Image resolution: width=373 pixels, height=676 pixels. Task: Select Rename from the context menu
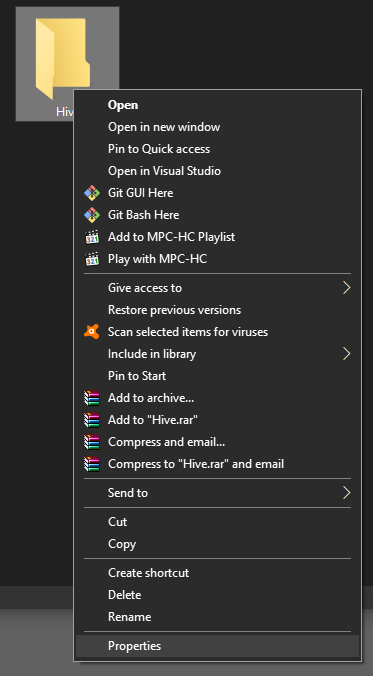217,617
